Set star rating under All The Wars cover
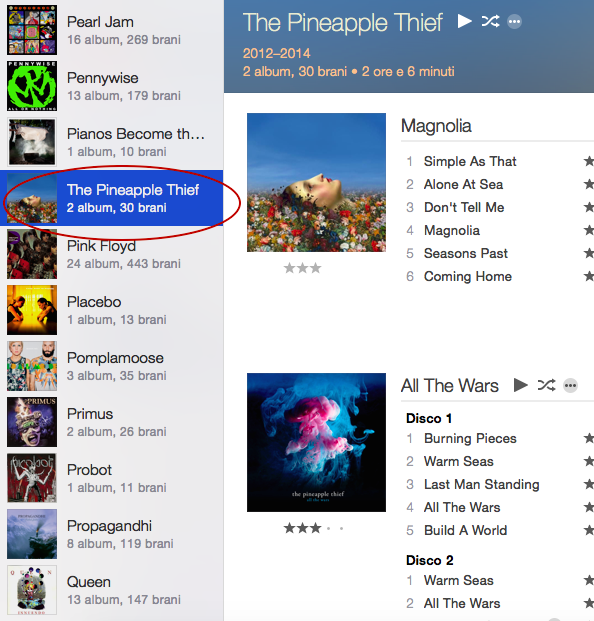This screenshot has width=594, height=621. (314, 528)
